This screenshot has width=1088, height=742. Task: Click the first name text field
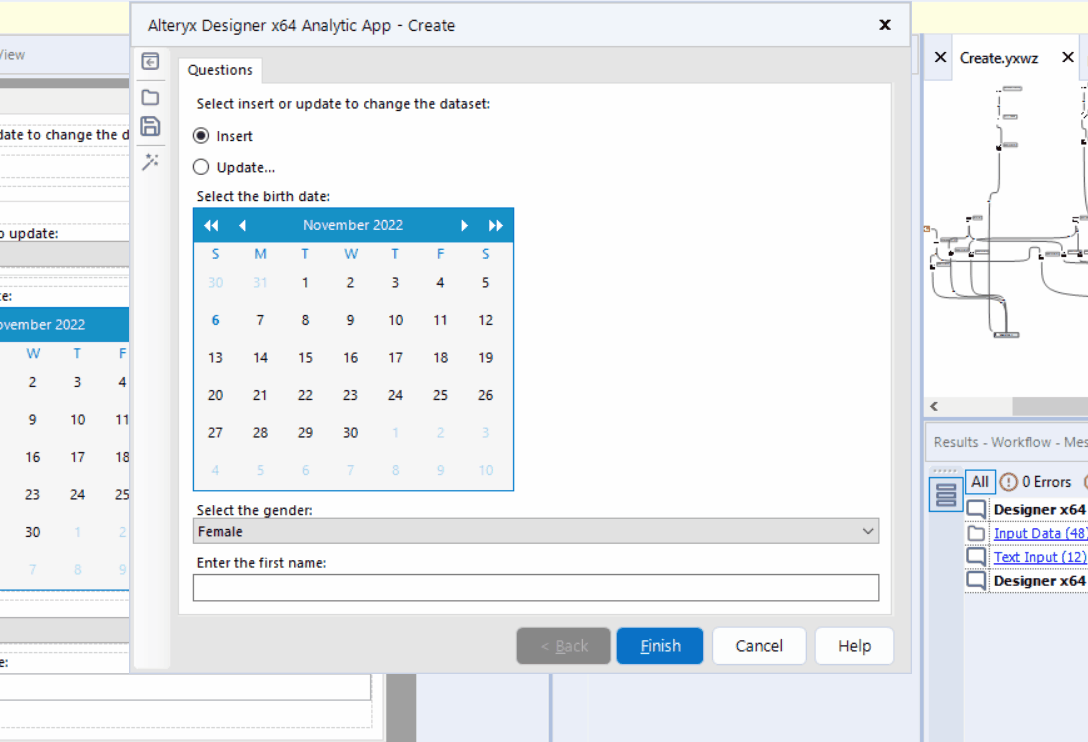(x=536, y=588)
